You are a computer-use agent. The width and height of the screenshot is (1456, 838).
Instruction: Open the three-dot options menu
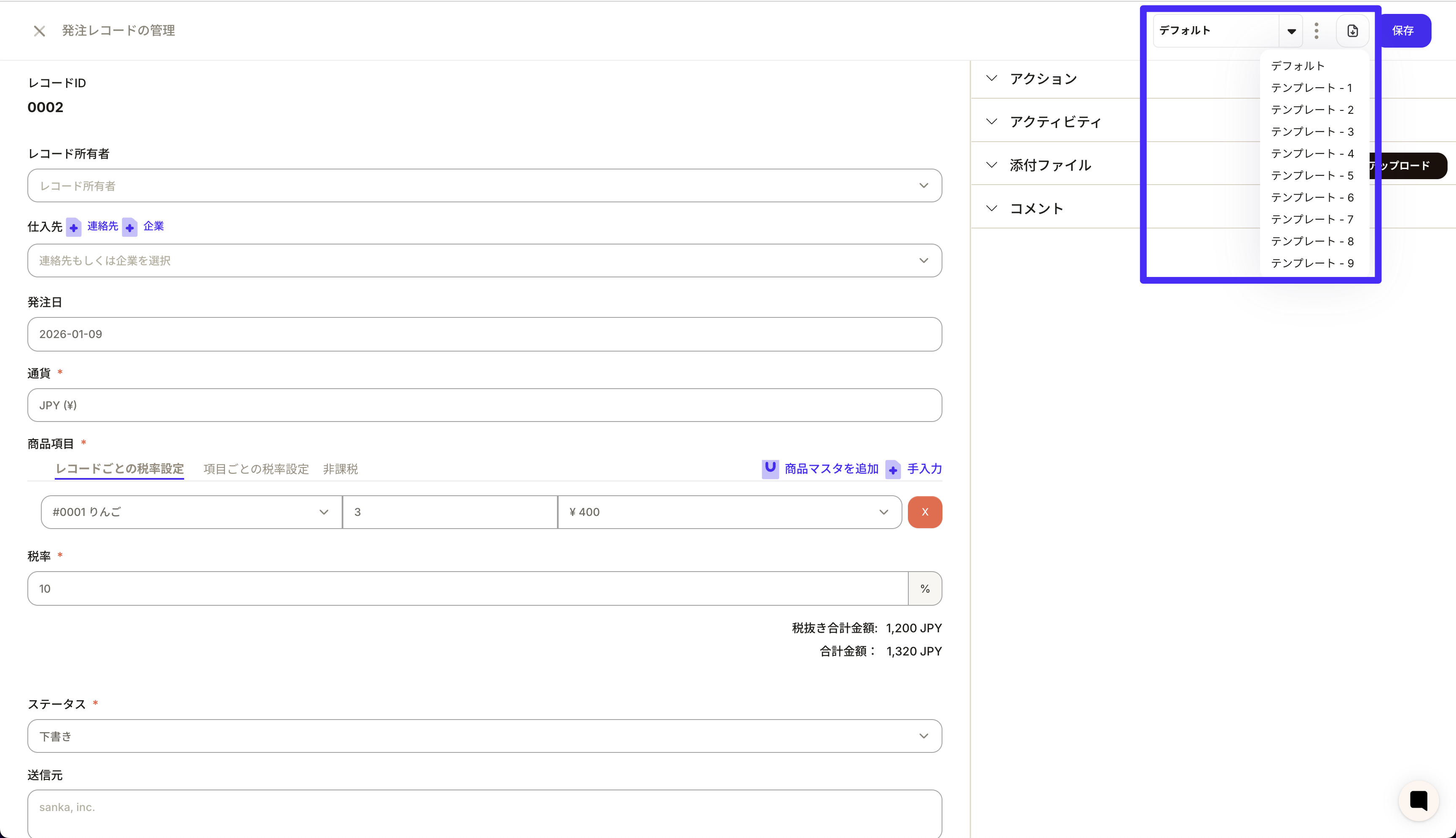[x=1316, y=31]
